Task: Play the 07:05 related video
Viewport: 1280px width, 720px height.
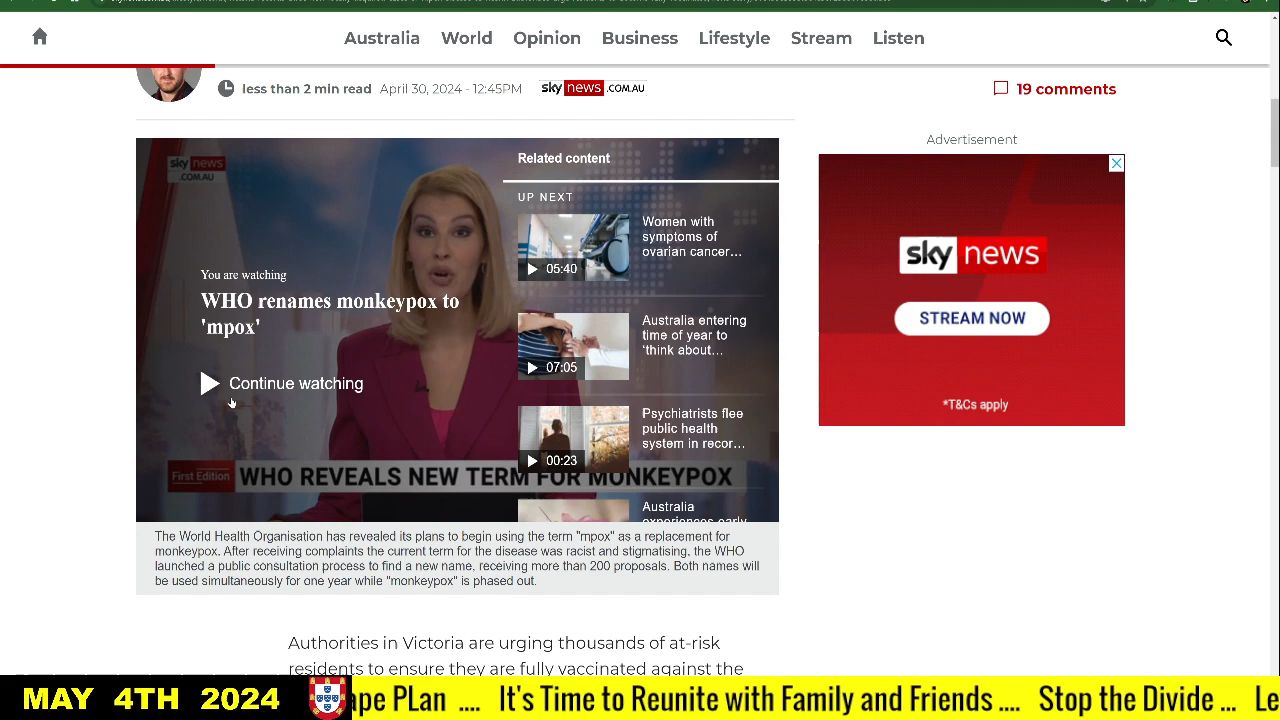Action: (573, 346)
